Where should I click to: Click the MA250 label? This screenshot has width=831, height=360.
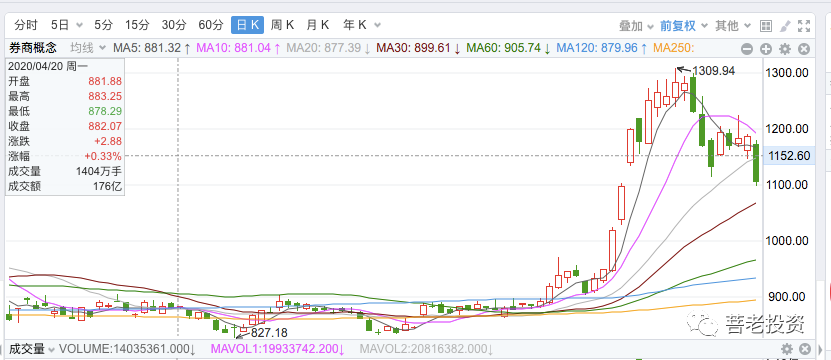click(x=674, y=48)
